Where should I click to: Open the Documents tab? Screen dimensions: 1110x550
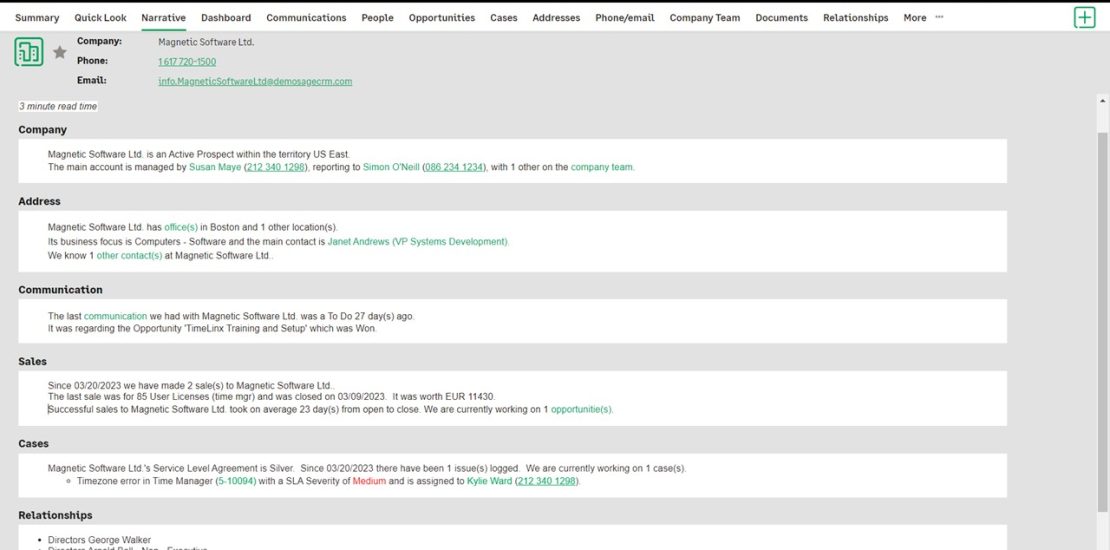pos(782,18)
